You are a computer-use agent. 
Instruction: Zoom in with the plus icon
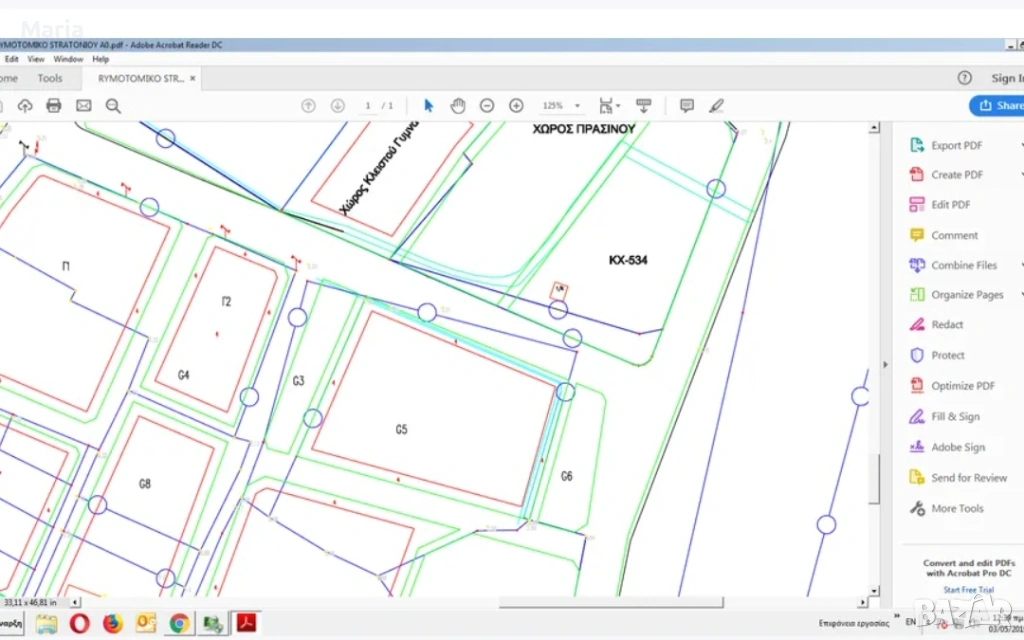516,105
